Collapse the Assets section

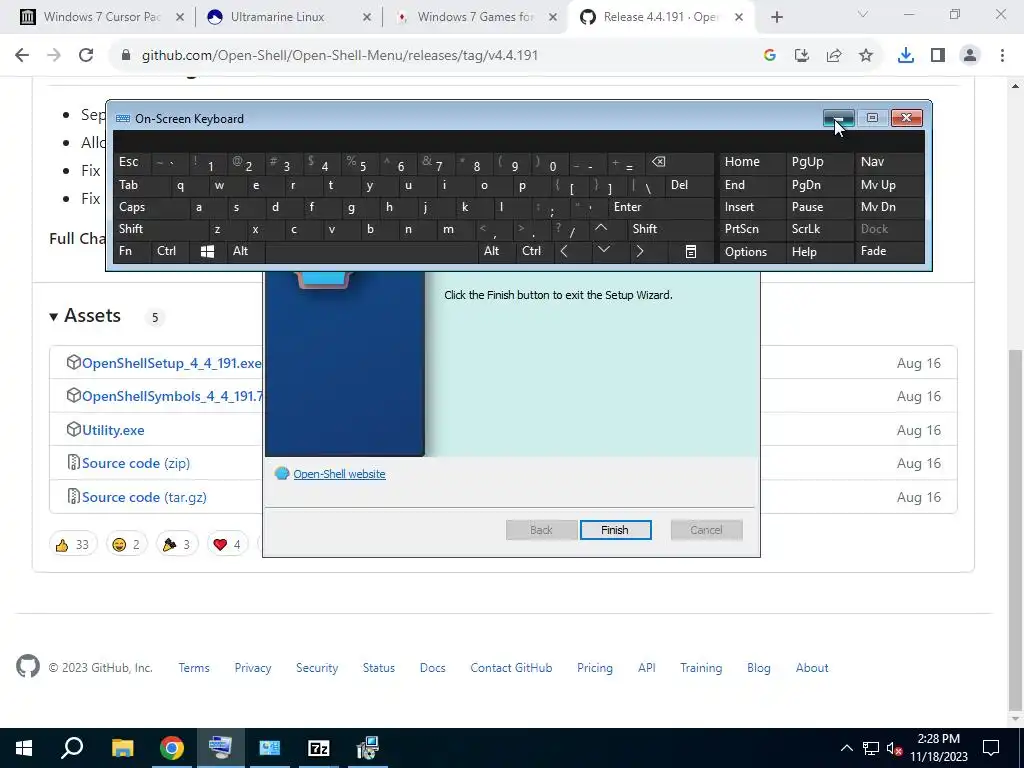85,316
